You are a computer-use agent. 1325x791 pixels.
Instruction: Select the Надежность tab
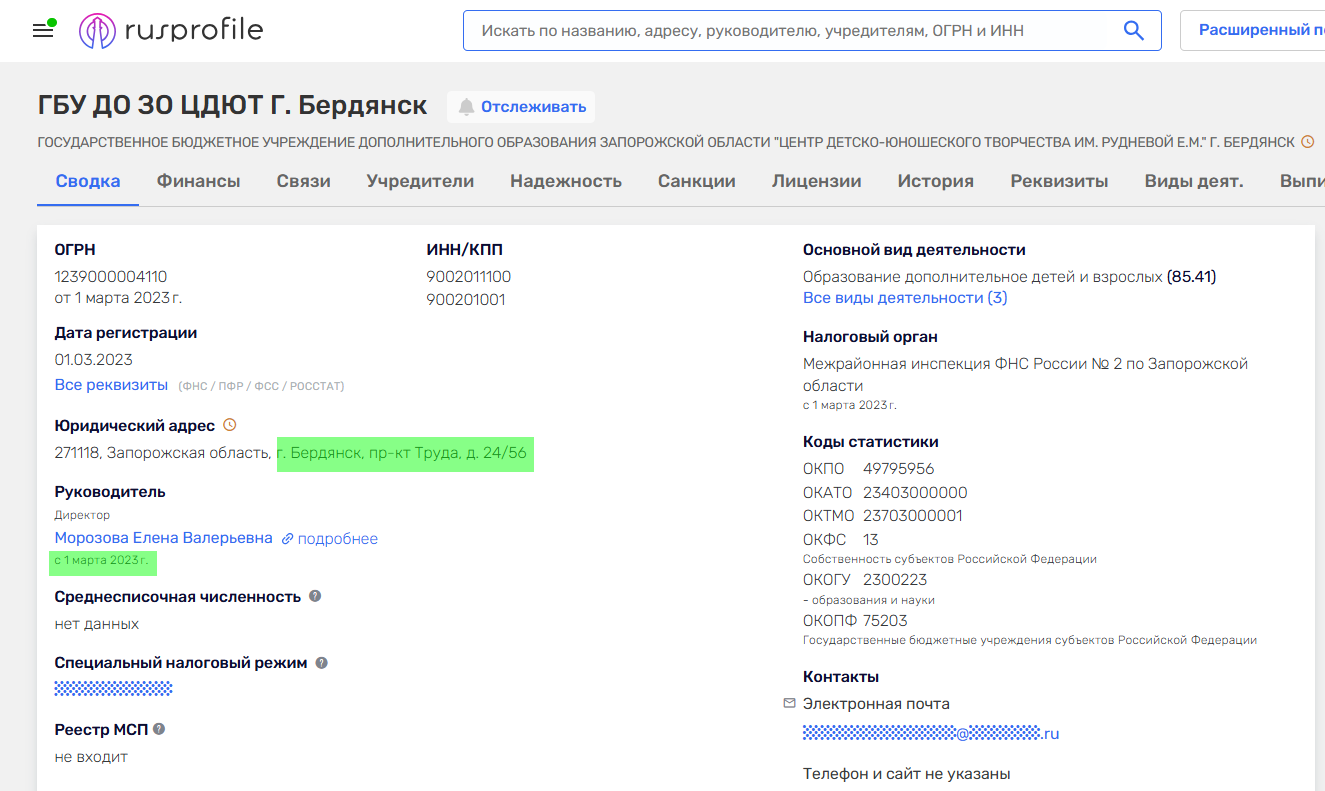tap(565, 181)
